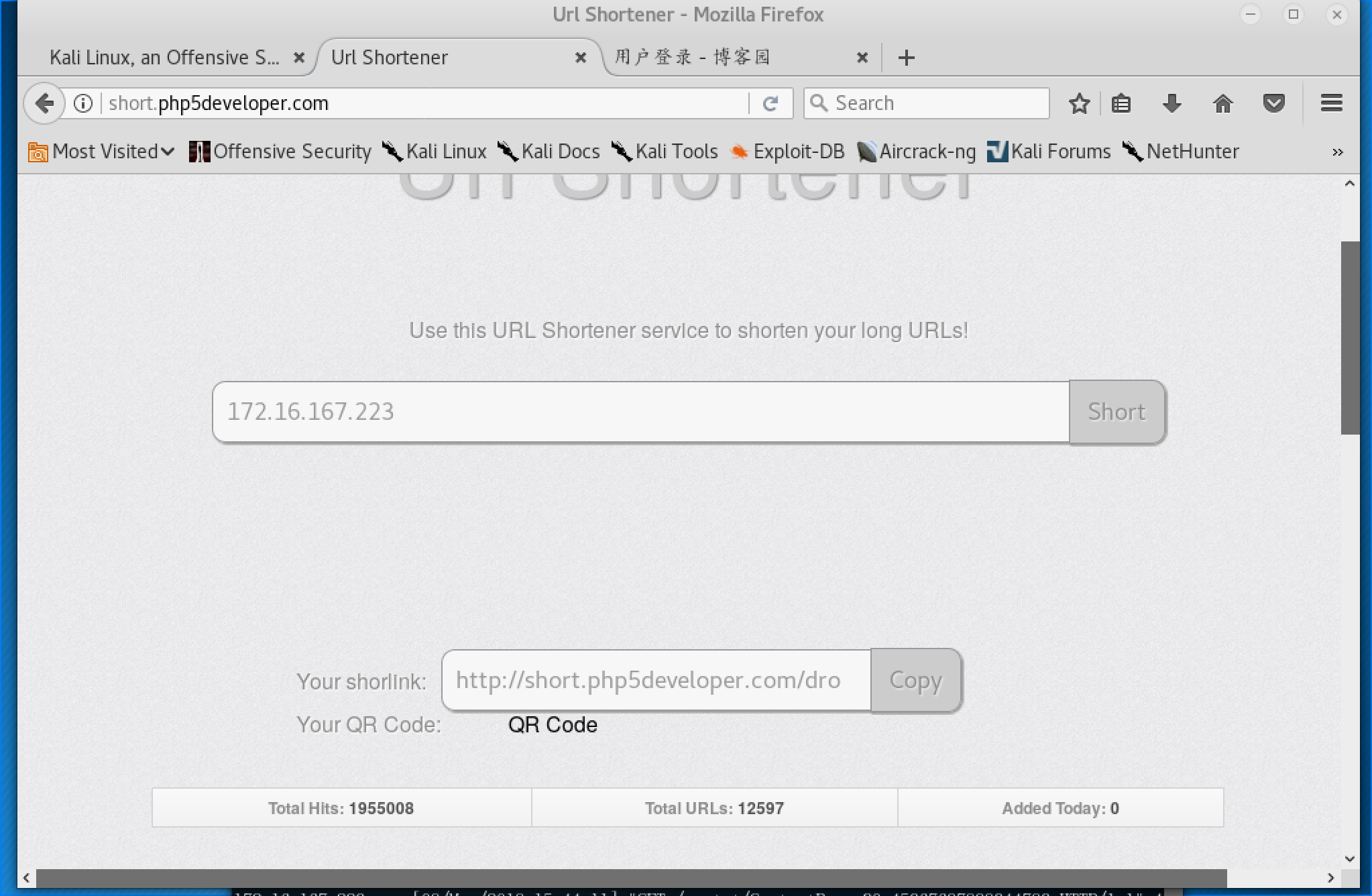Viewport: 1372px width, 896px height.
Task: Click the Firefox bookmark star icon
Action: (1079, 103)
